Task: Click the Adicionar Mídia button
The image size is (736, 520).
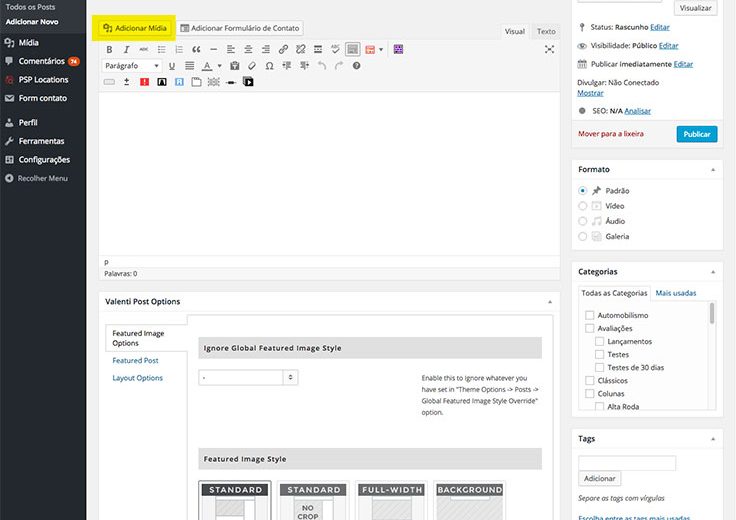Action: (135, 28)
